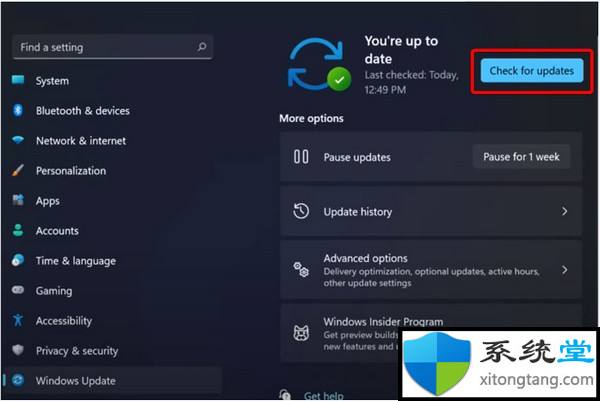Click the search magnifier icon
This screenshot has height=401, width=600.
(202, 47)
